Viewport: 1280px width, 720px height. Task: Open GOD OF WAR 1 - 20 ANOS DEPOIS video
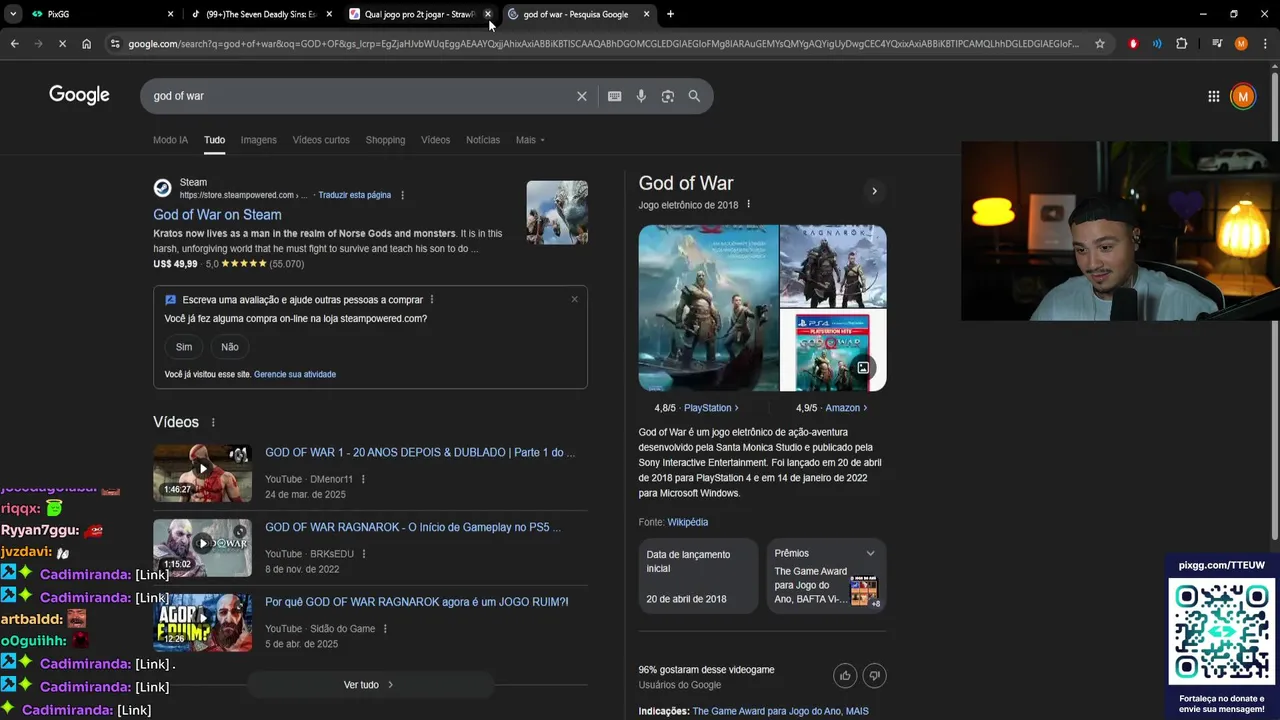420,452
